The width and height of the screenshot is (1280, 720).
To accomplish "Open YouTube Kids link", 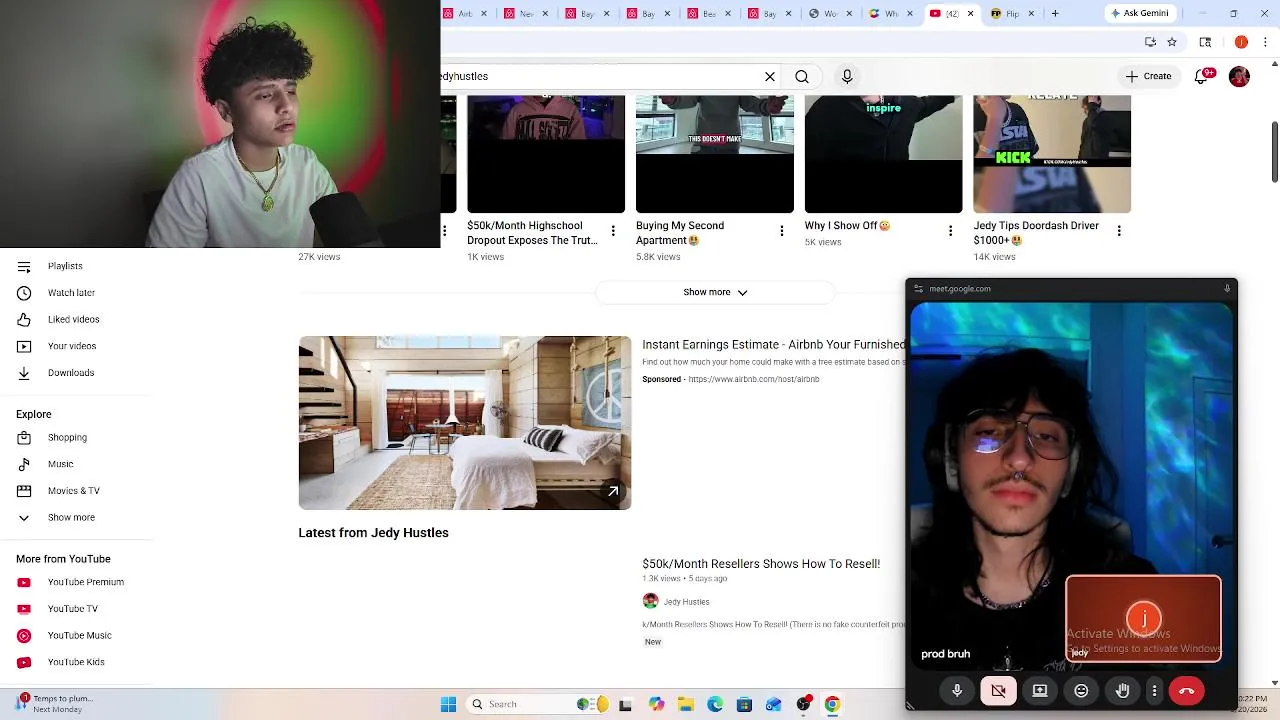I will (76, 662).
